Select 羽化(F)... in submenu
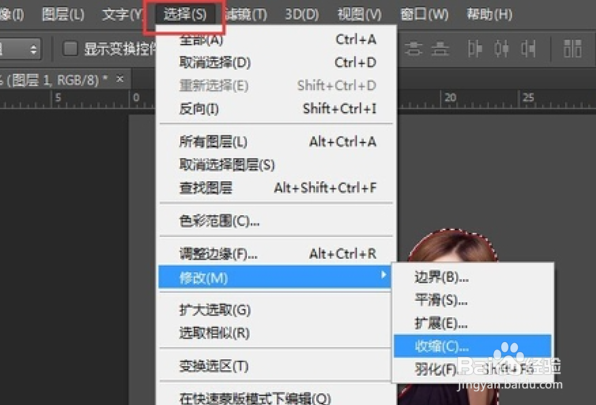This screenshot has height=405, width=596. pyautogui.click(x=472, y=369)
